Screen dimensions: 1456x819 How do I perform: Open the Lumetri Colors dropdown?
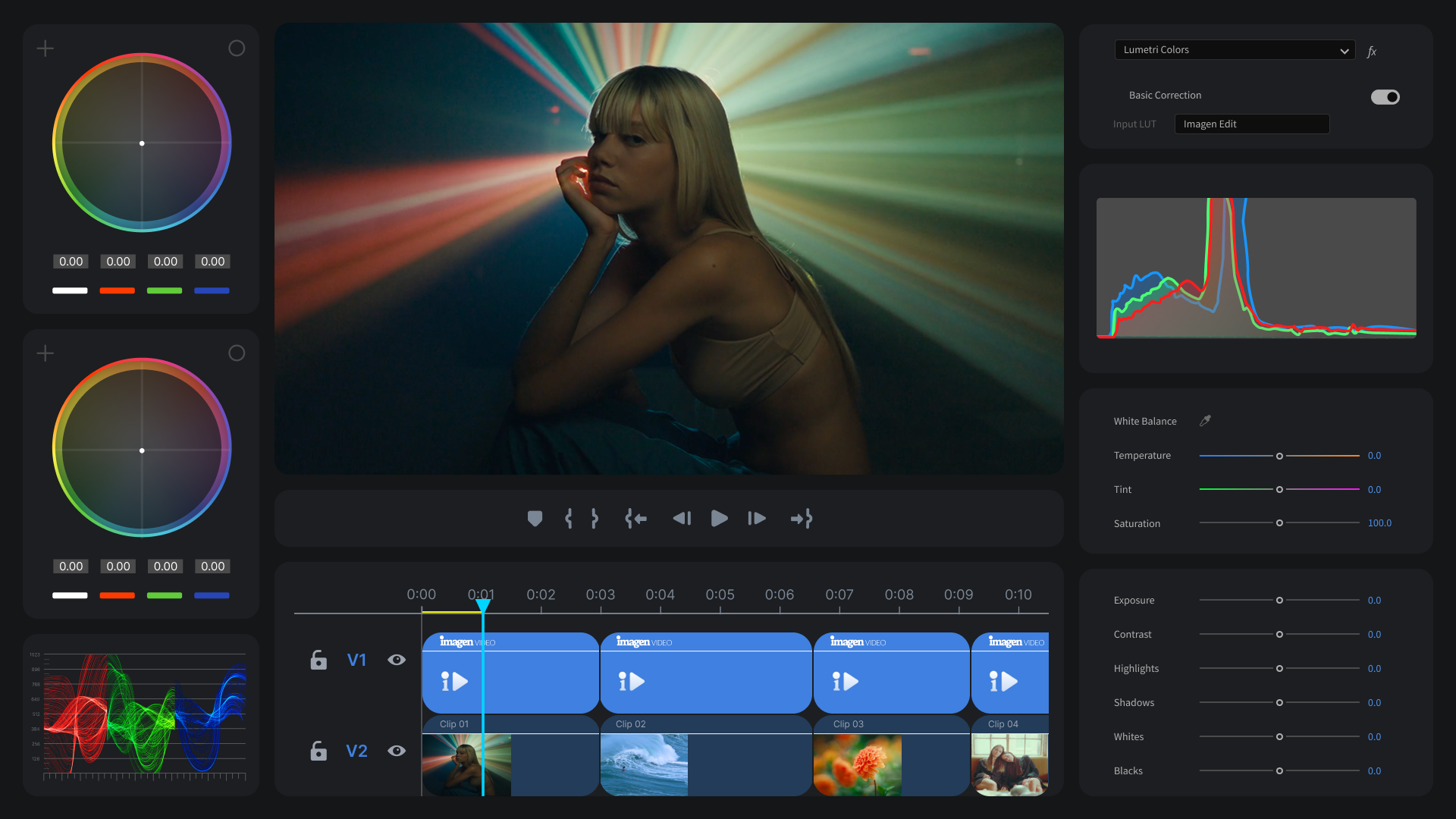click(1235, 50)
